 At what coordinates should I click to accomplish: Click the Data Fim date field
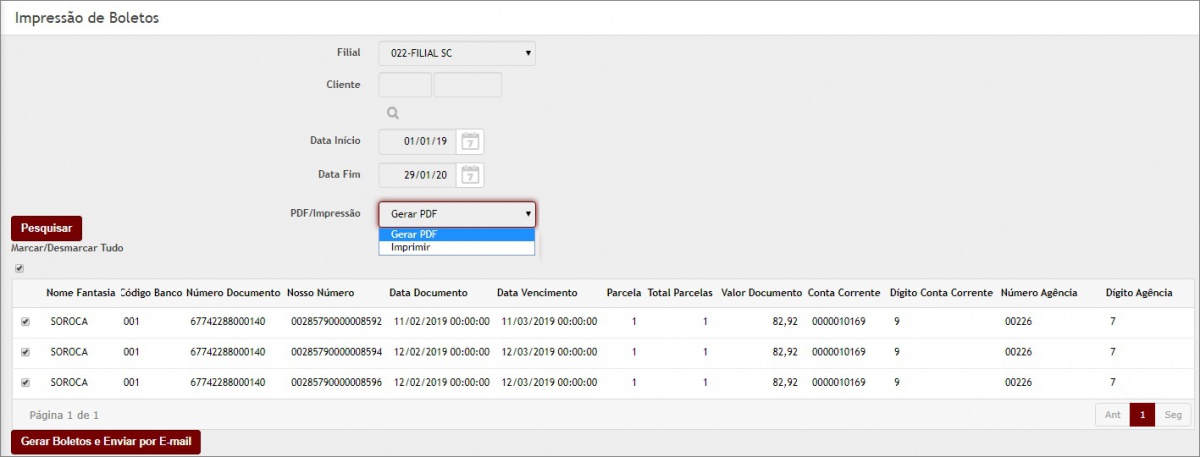click(x=417, y=174)
